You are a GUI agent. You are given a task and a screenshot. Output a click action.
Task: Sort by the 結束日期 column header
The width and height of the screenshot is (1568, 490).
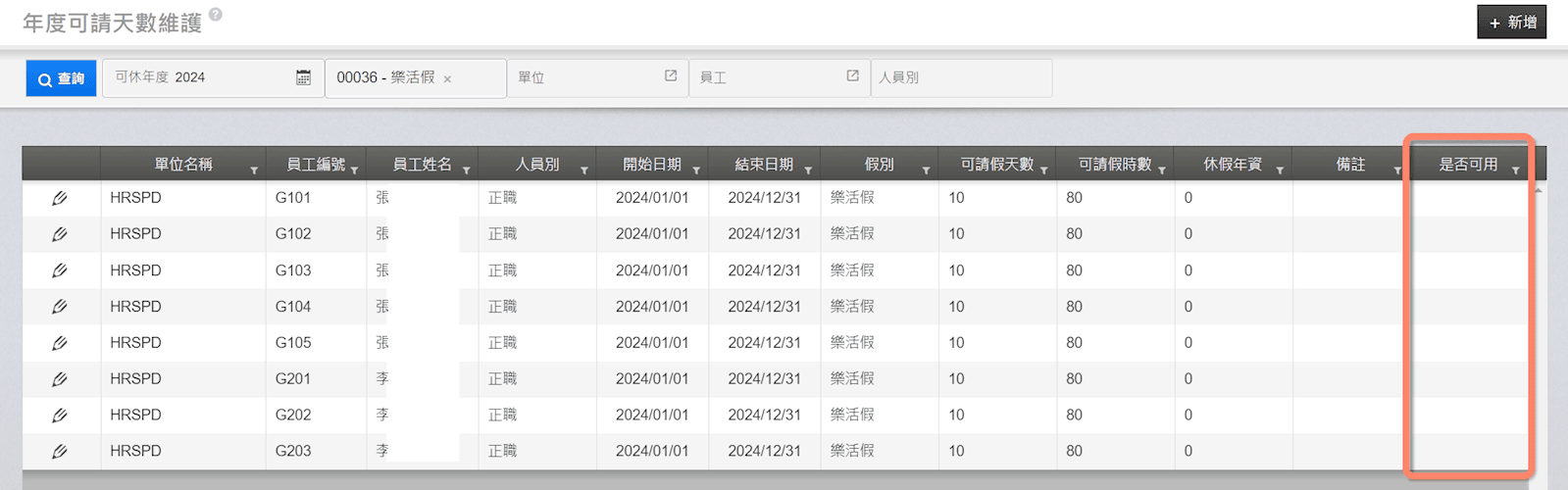763,165
